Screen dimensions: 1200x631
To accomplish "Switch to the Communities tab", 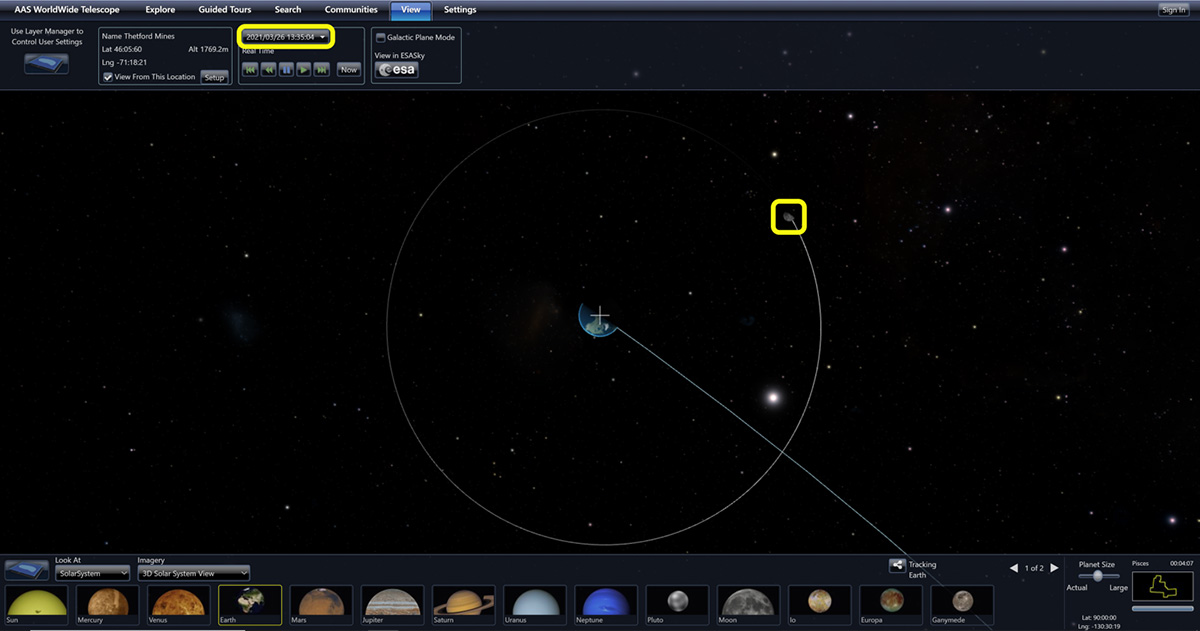I will tap(351, 10).
